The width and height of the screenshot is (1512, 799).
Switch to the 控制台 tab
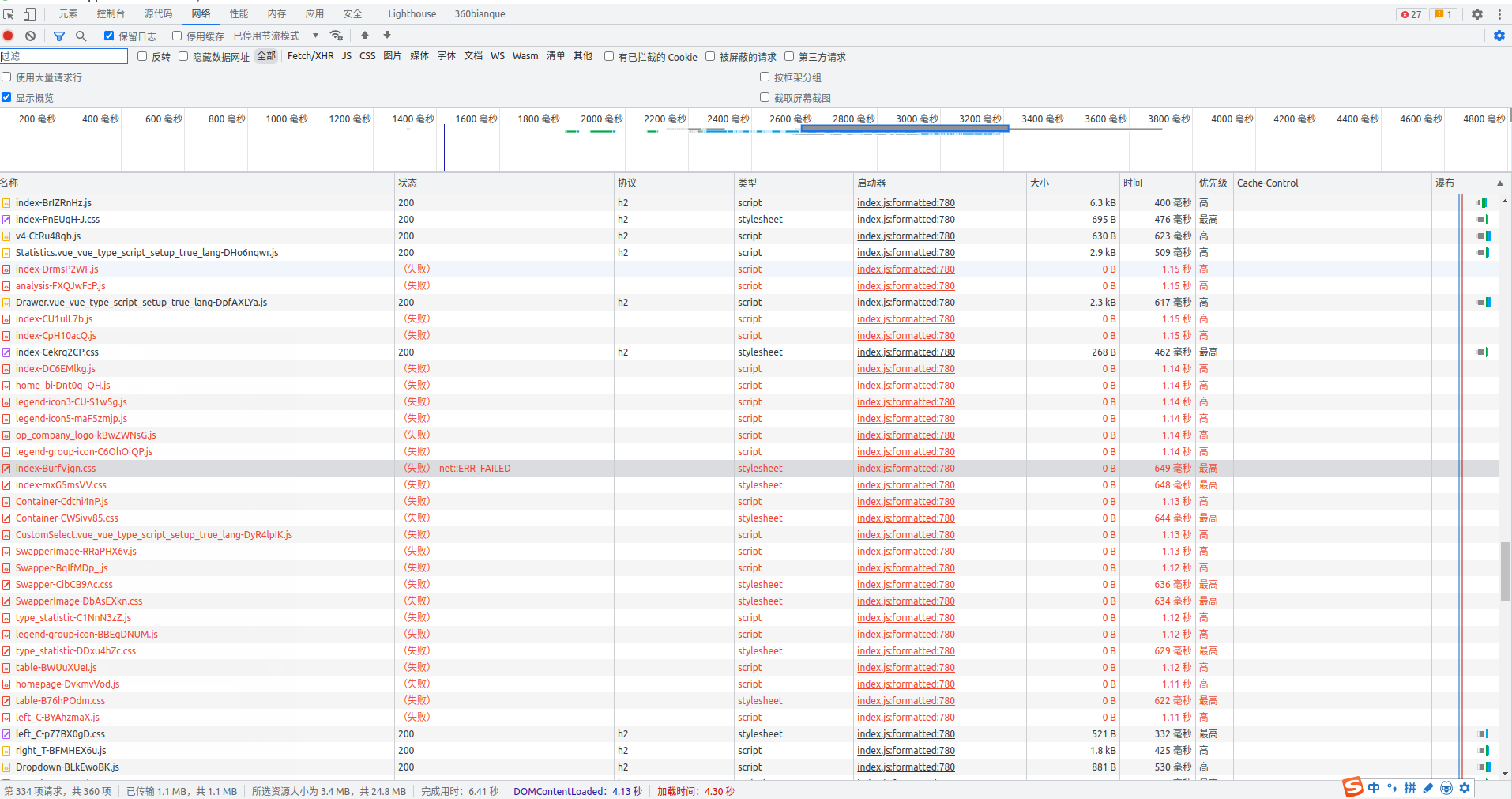point(111,13)
